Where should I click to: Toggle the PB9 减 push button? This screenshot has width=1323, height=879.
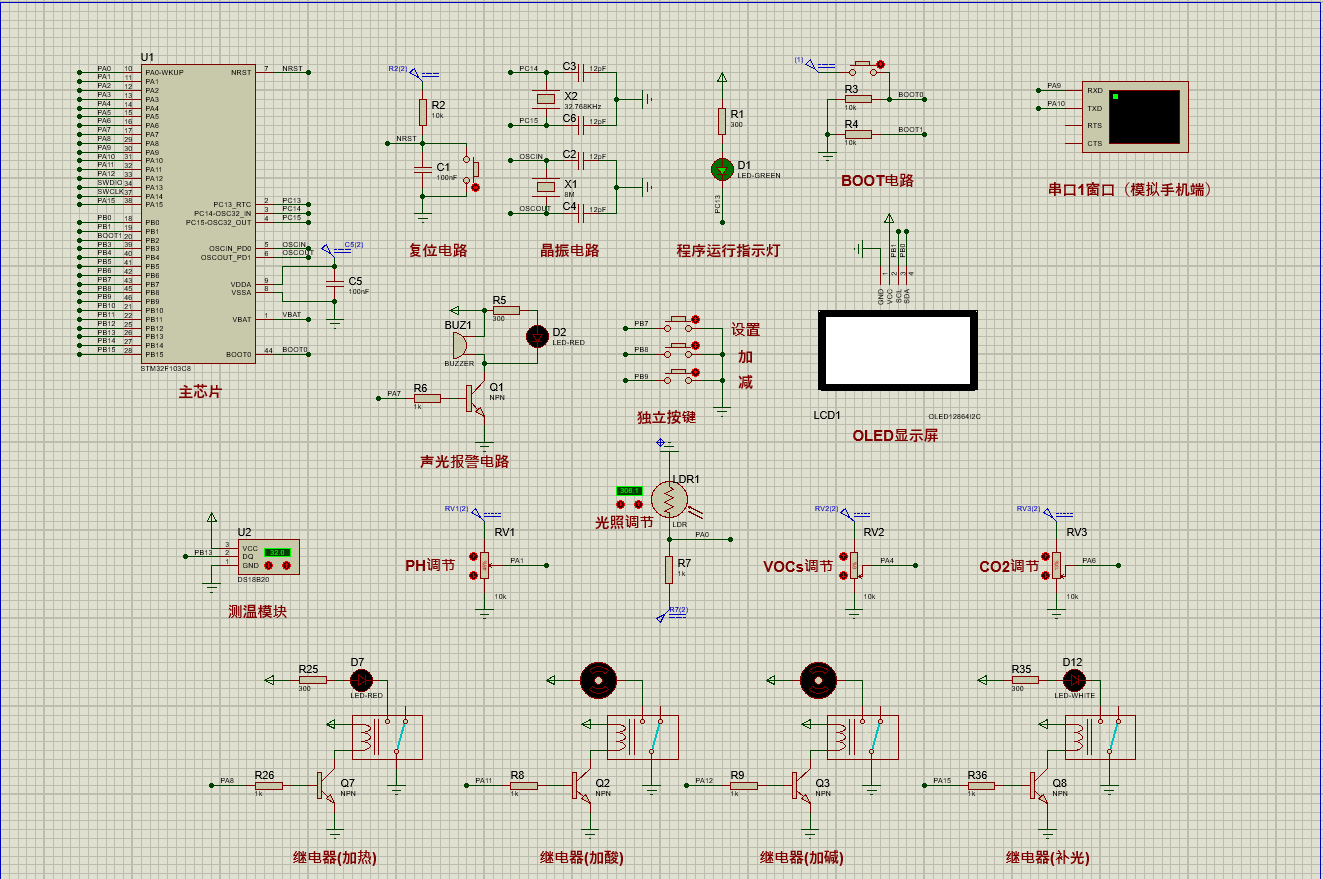click(x=680, y=374)
